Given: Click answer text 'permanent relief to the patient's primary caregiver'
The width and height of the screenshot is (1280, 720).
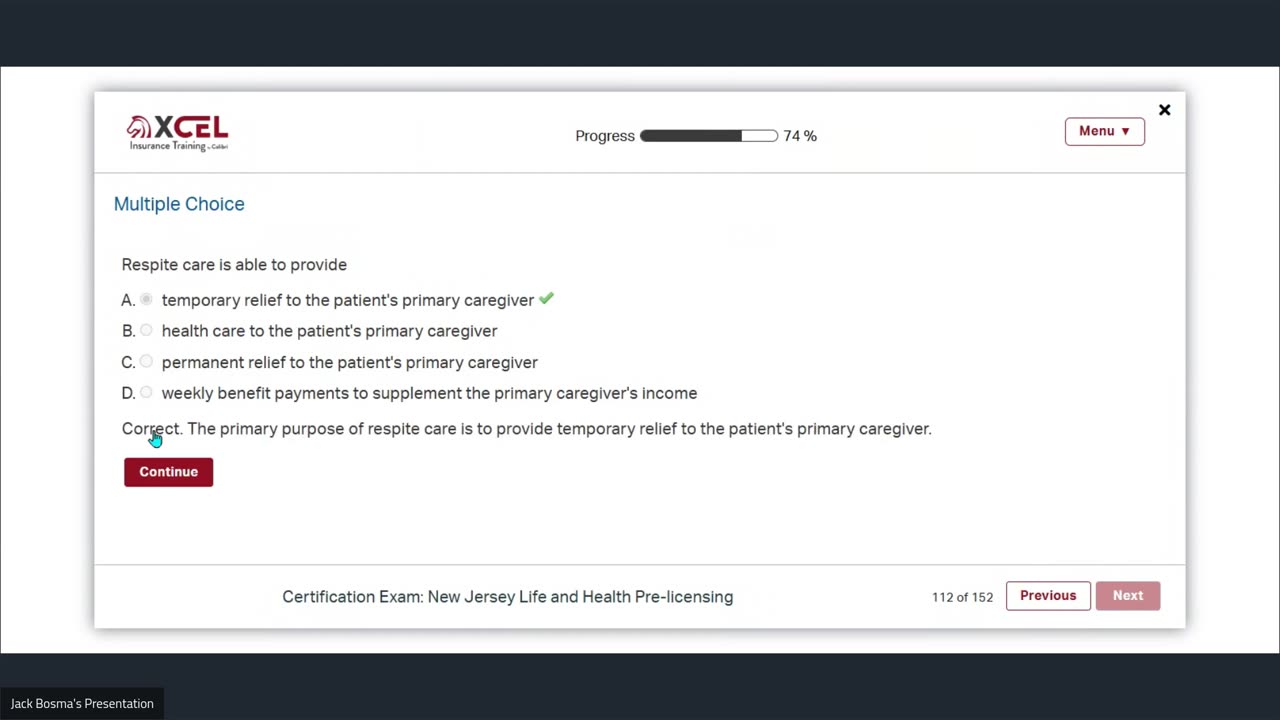Looking at the screenshot, I should tap(350, 362).
